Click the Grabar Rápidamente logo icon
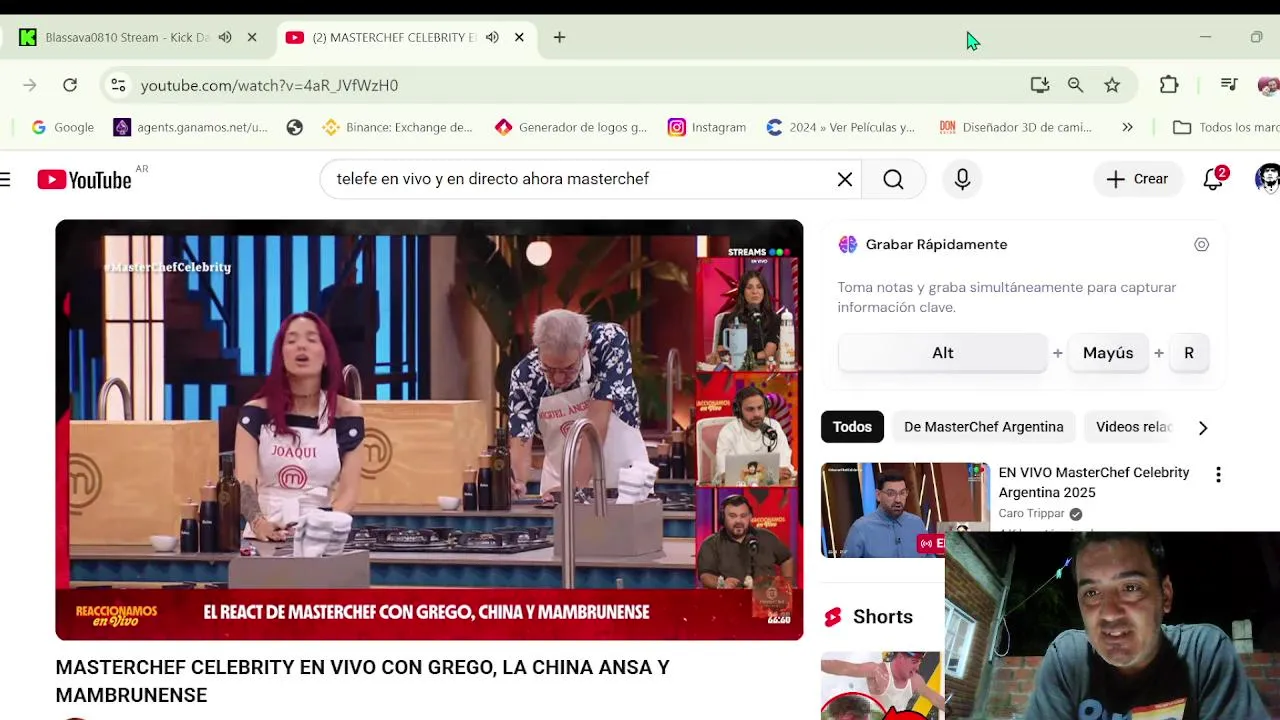Image resolution: width=1280 pixels, height=720 pixels. (x=848, y=244)
